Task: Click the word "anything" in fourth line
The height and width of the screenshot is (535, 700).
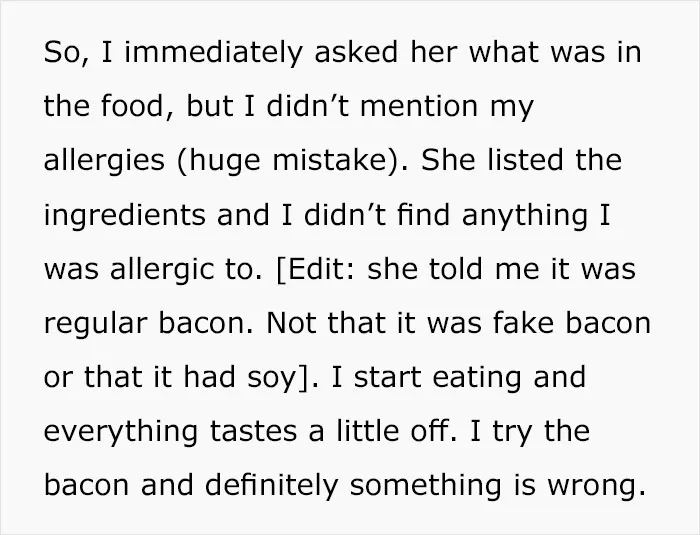Action: [525, 215]
